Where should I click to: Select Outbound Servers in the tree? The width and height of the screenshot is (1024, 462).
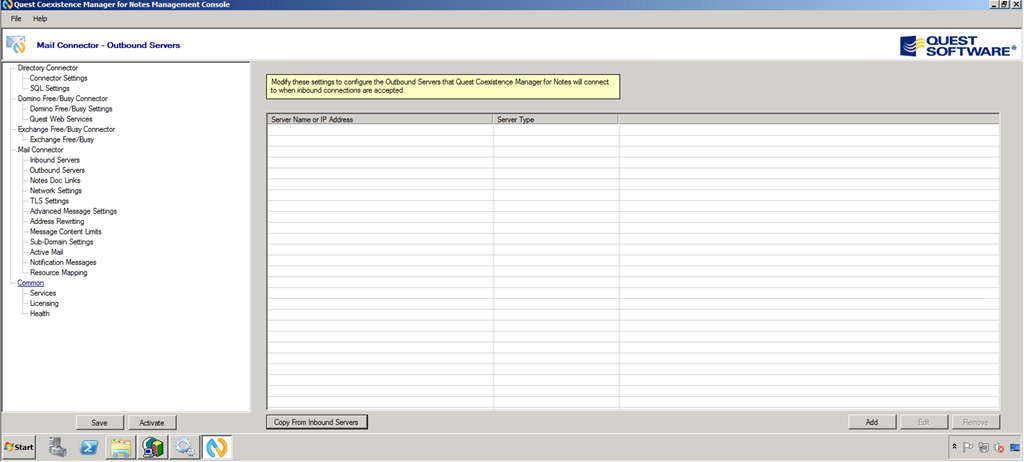point(57,171)
